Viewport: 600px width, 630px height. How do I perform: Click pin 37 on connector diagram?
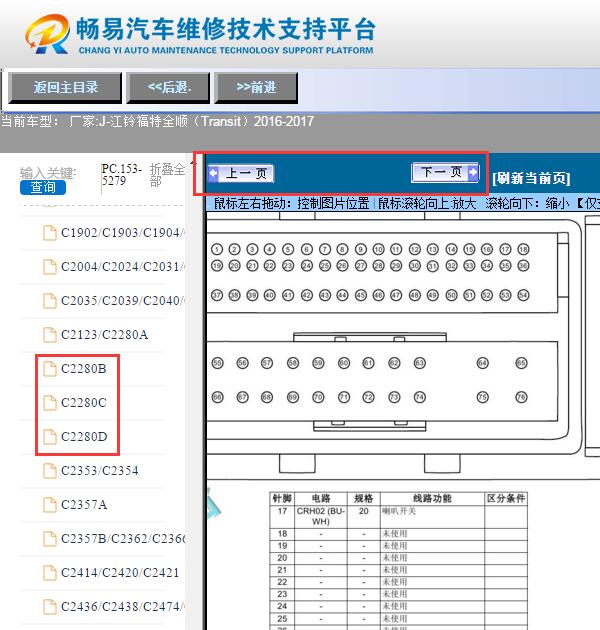217,296
